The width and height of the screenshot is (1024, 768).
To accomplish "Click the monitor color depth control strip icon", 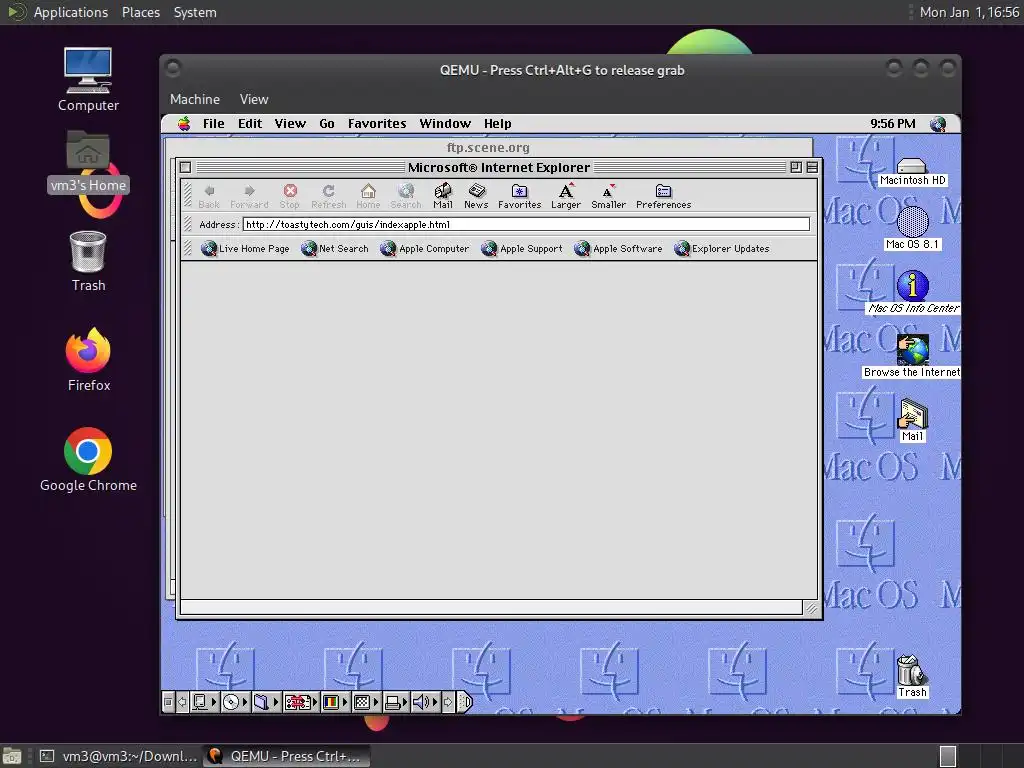I will point(334,703).
